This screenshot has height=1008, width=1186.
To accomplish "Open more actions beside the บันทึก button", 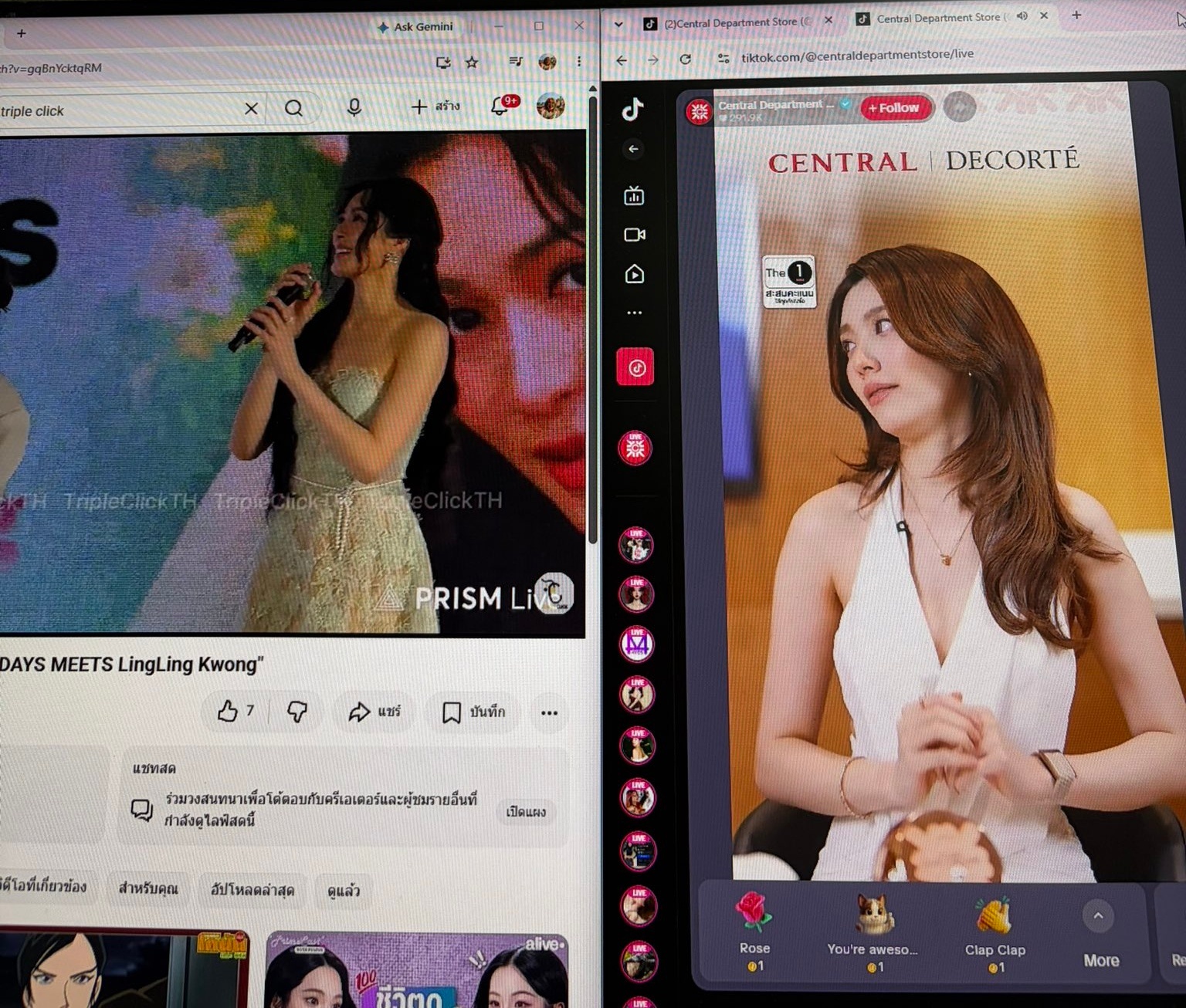I will click(549, 712).
